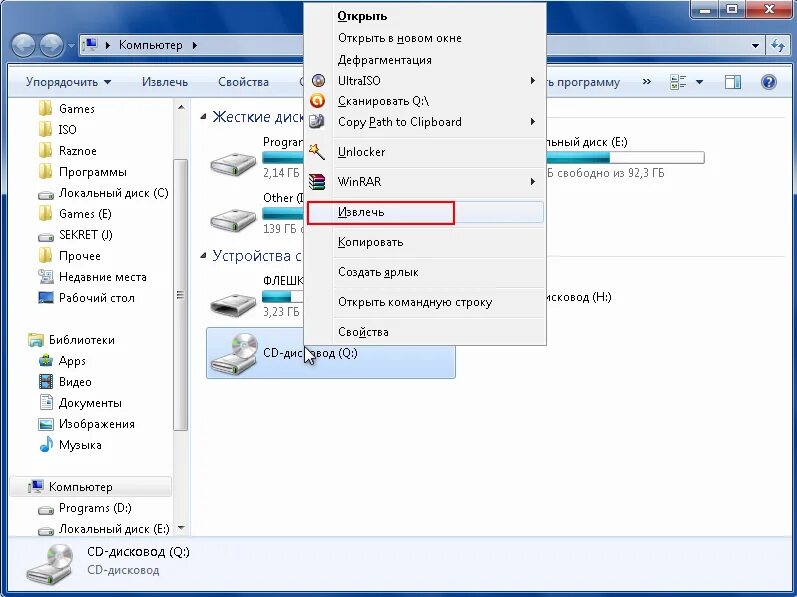This screenshot has height=597, width=797.
Task: Click navigation pane scroll down arrow
Action: click(x=181, y=528)
